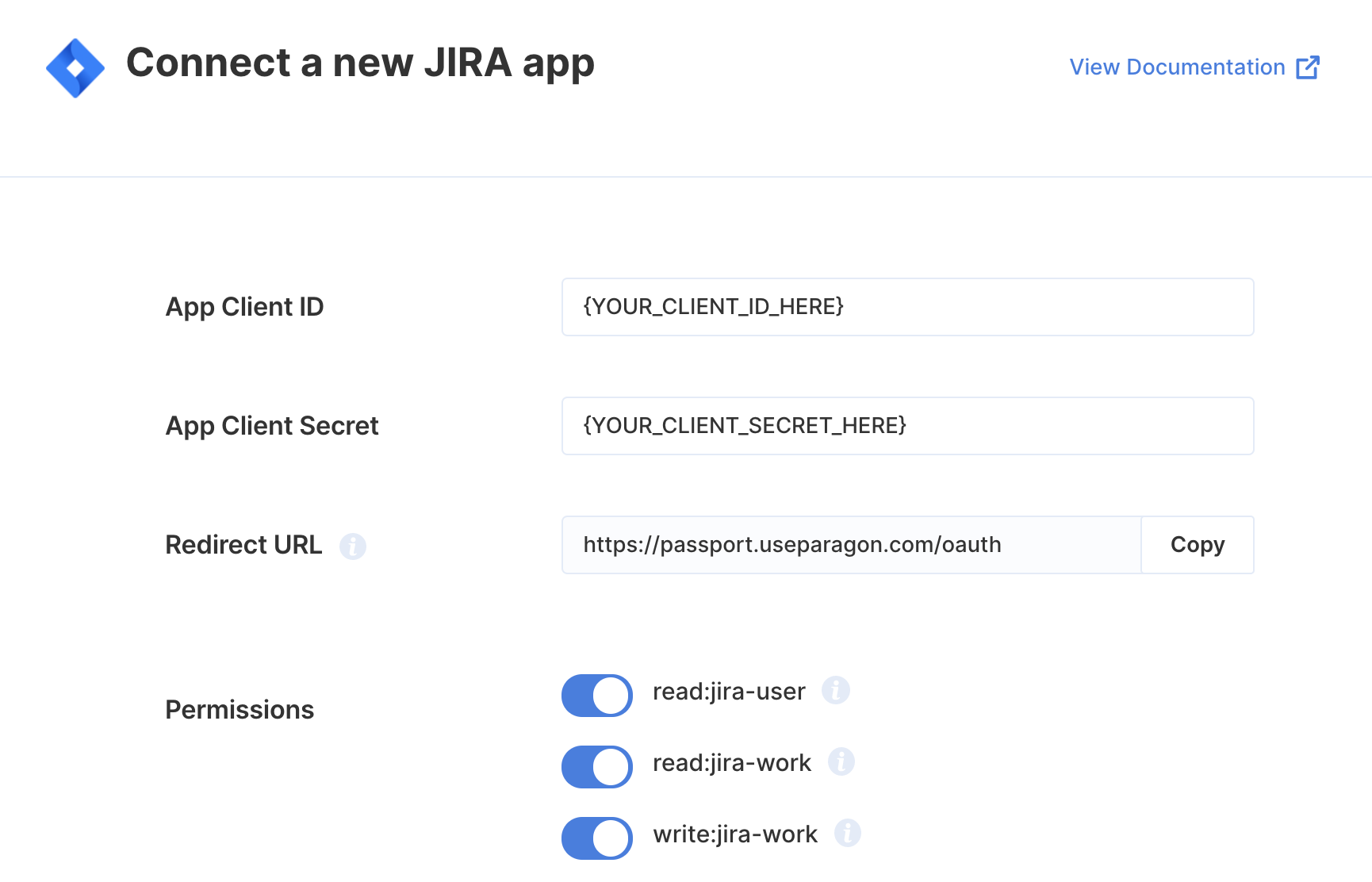Click the external link icon beside View Documentation
This screenshot has height=882, width=1372.
coord(1308,67)
